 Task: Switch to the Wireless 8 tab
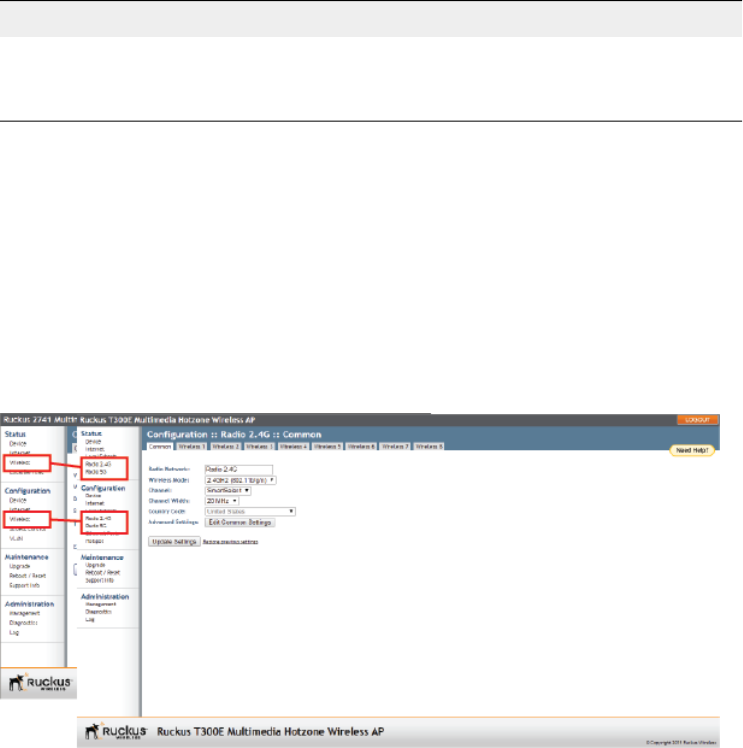429,447
